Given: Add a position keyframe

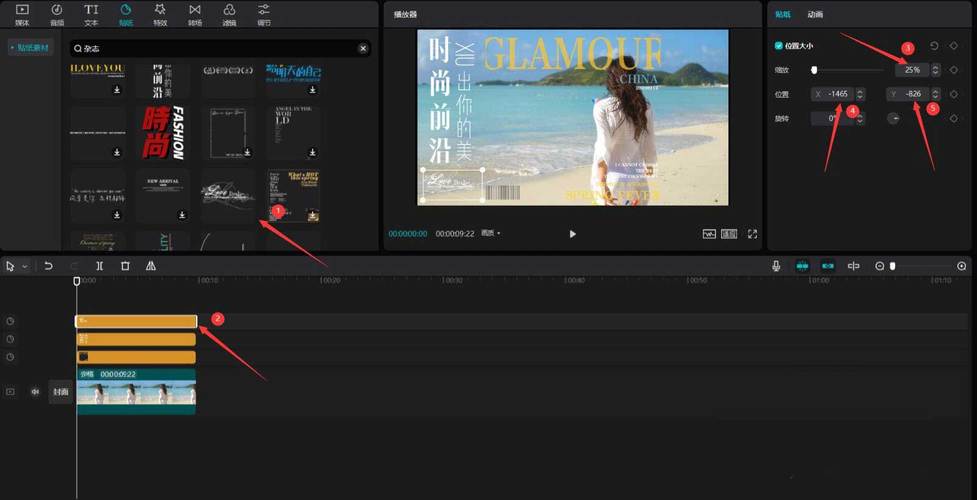Looking at the screenshot, I should click(953, 94).
